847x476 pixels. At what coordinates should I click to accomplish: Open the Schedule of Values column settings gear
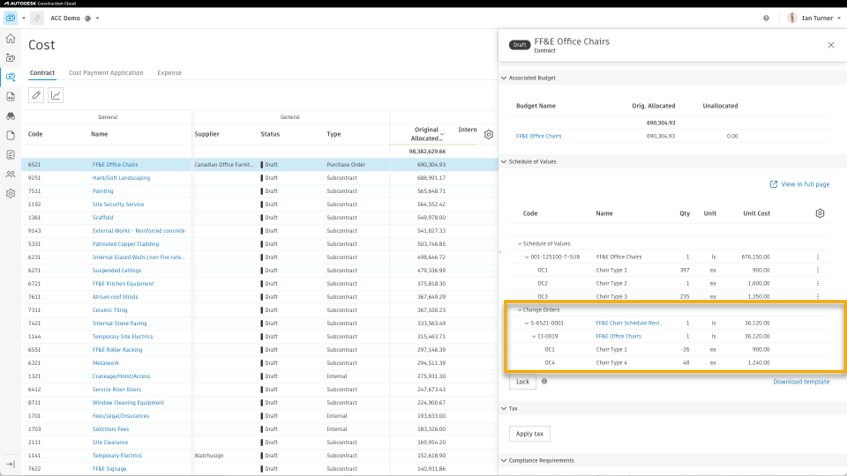pos(819,213)
